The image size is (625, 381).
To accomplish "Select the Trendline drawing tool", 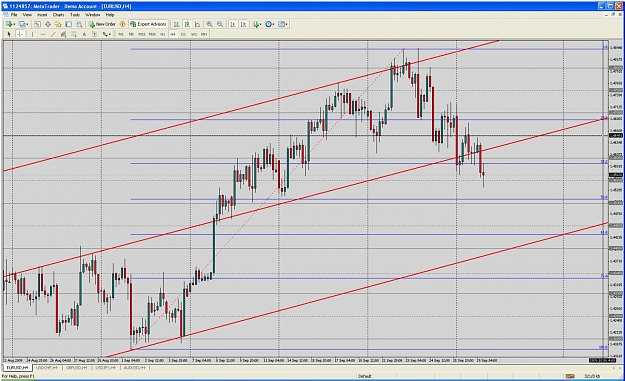I will click(x=53, y=34).
